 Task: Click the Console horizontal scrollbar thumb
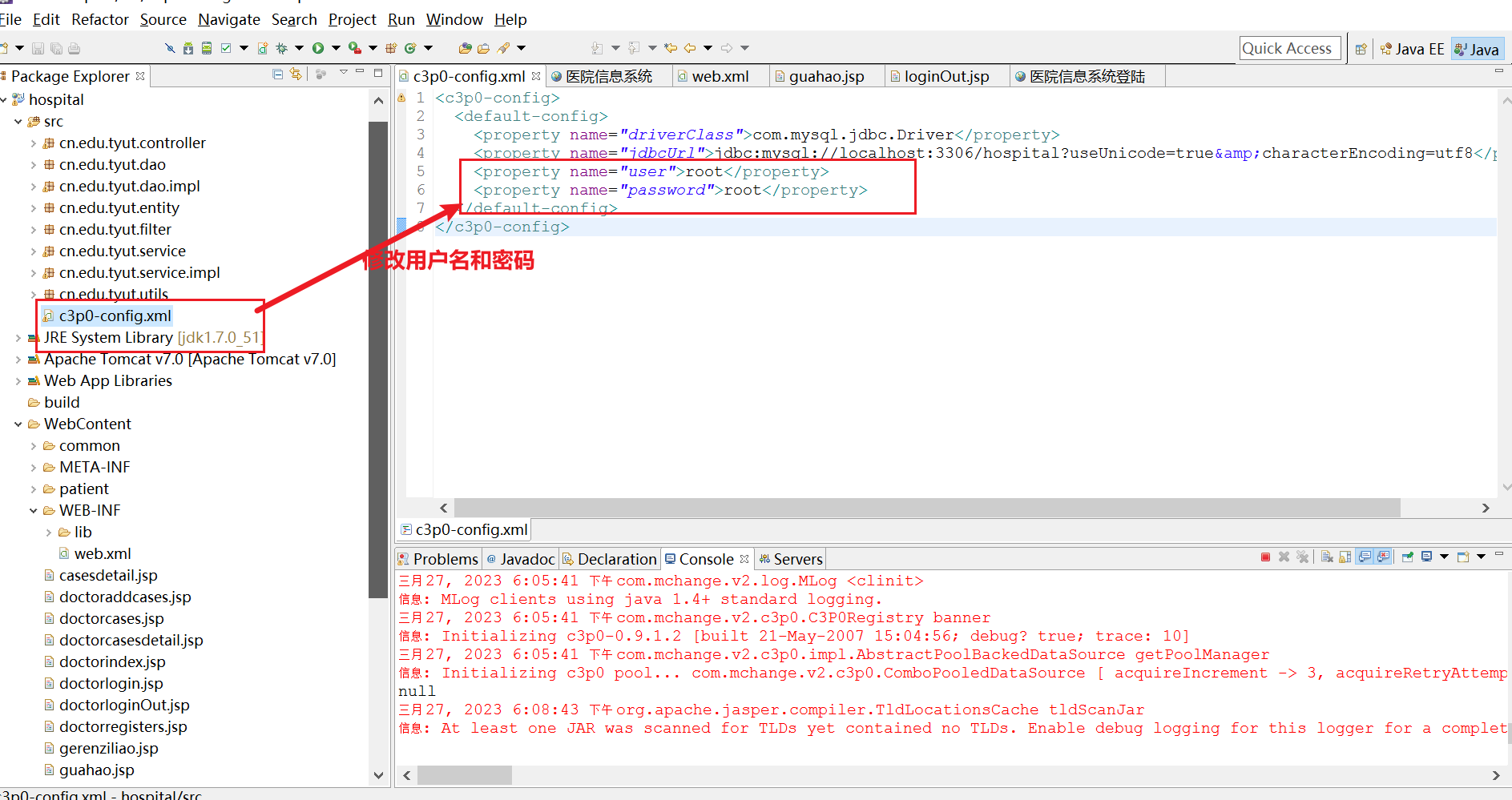coord(464,775)
